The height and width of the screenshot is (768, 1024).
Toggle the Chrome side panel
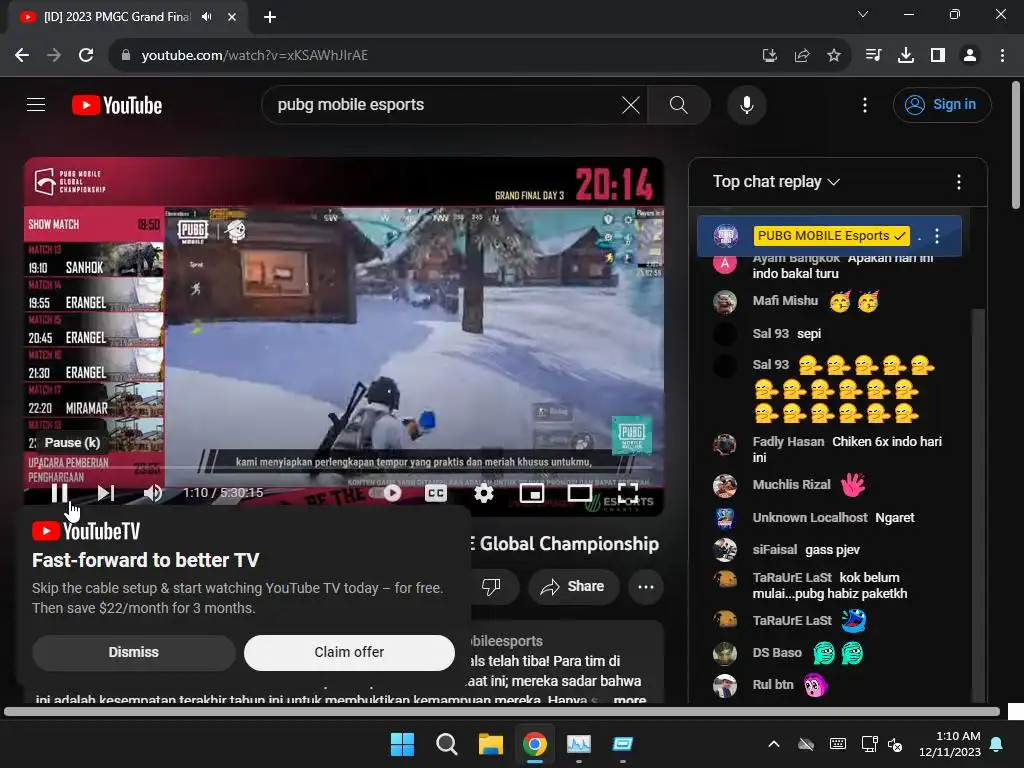point(938,56)
